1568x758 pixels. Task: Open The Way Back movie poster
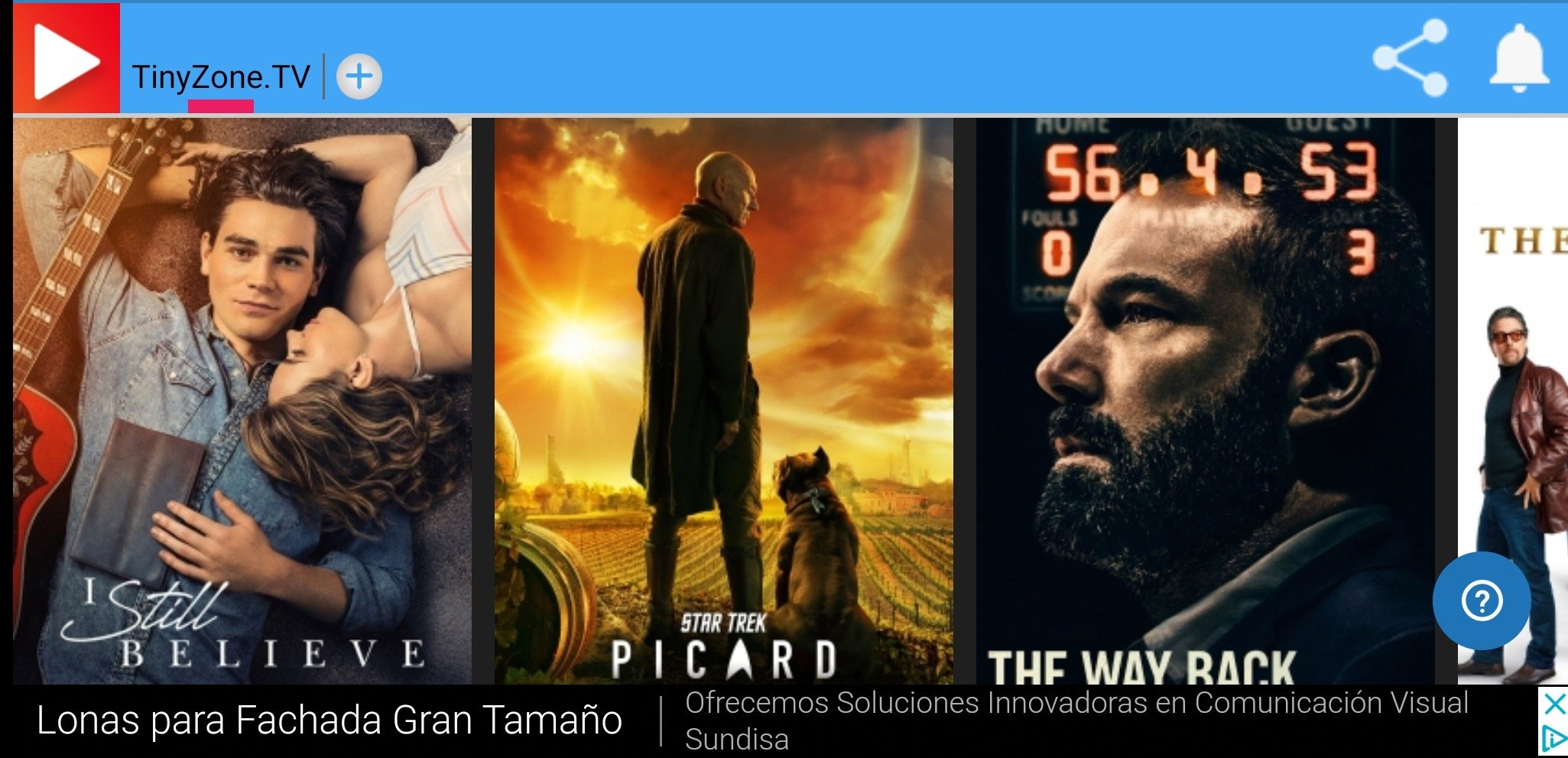pos(1206,401)
